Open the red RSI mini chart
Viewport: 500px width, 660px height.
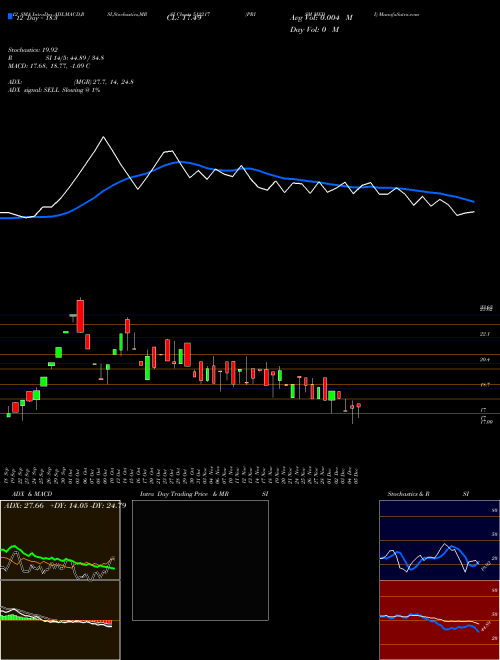pyautogui.click(x=439, y=620)
